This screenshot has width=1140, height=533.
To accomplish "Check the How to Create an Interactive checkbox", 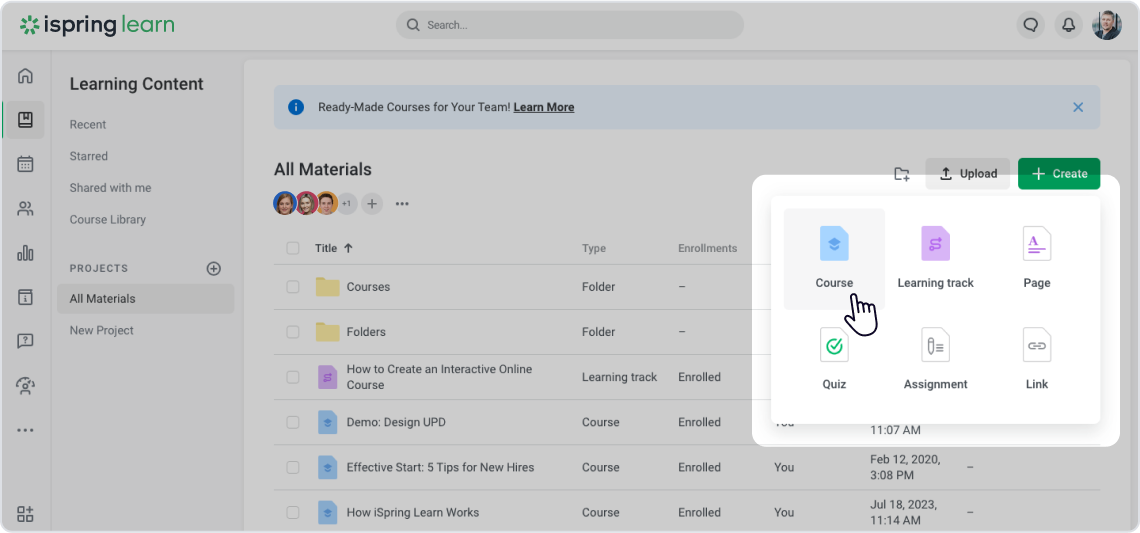I will tap(293, 377).
